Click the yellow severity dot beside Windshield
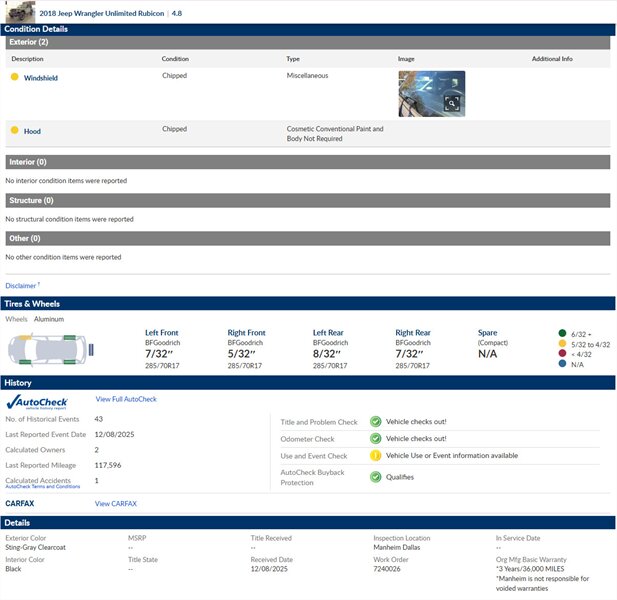 15,77
